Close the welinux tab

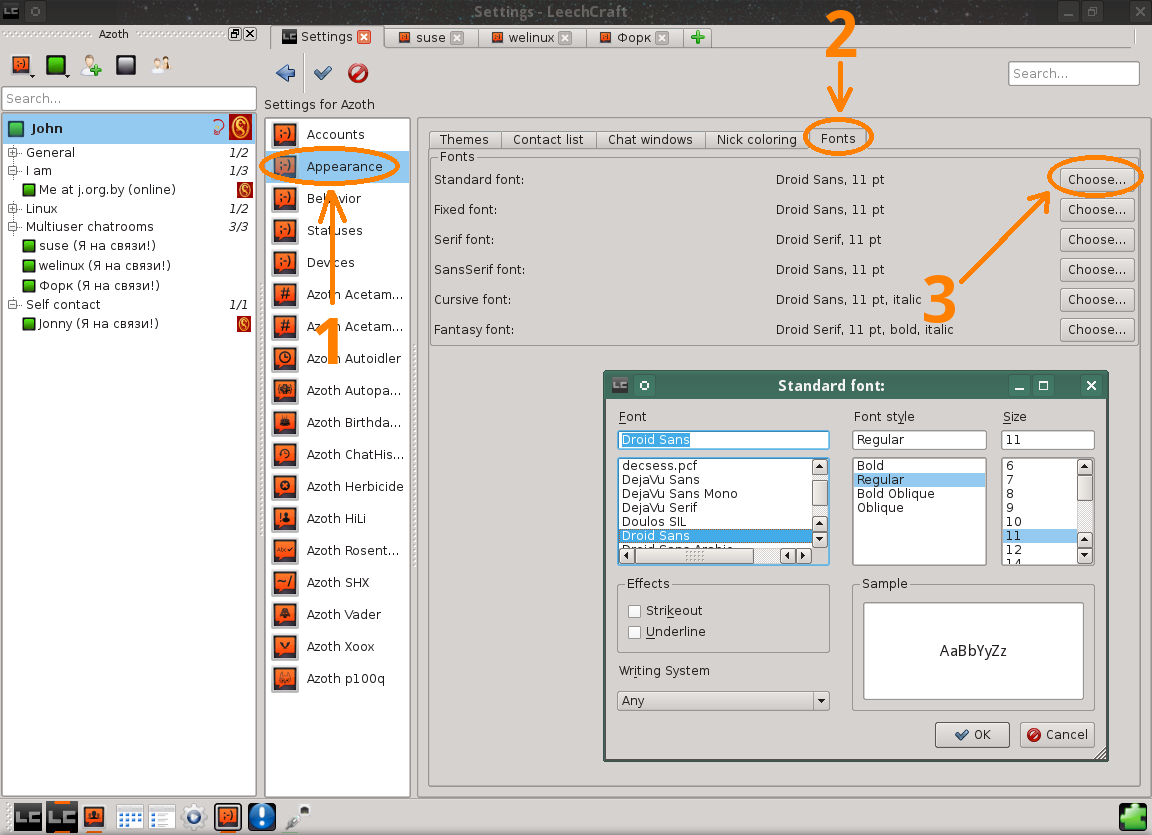pos(565,37)
